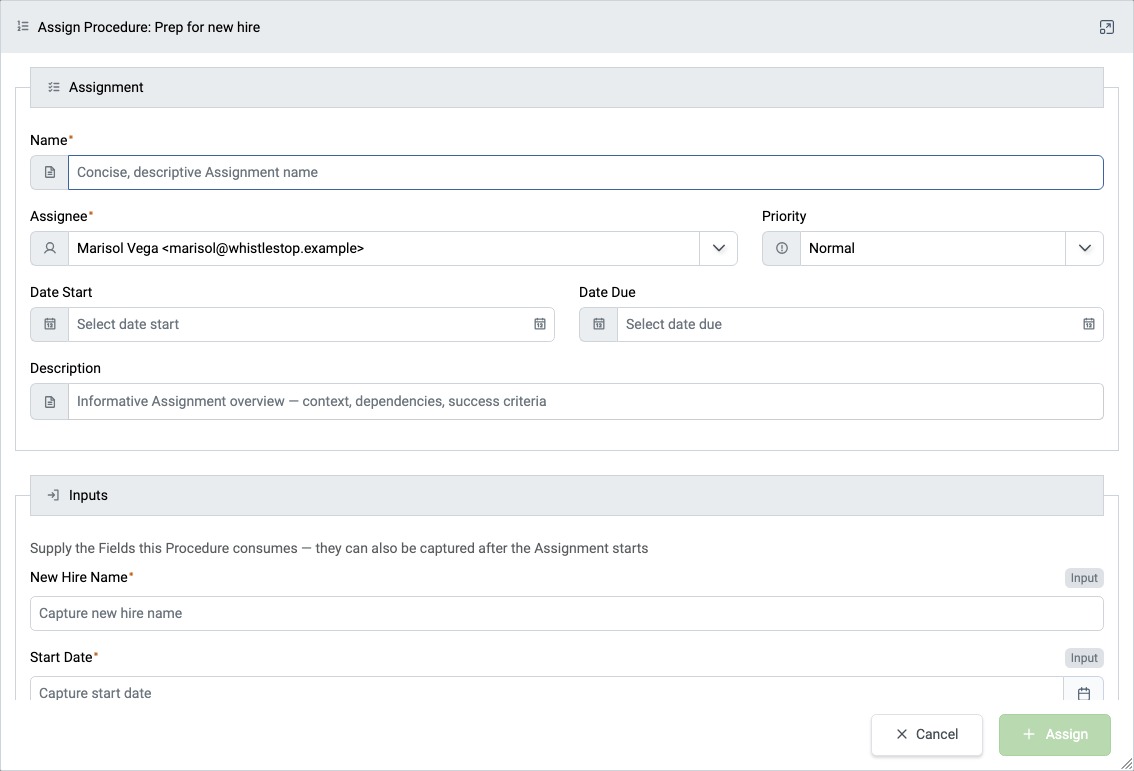Click the Inputs section arrow icon

[x=54, y=495]
